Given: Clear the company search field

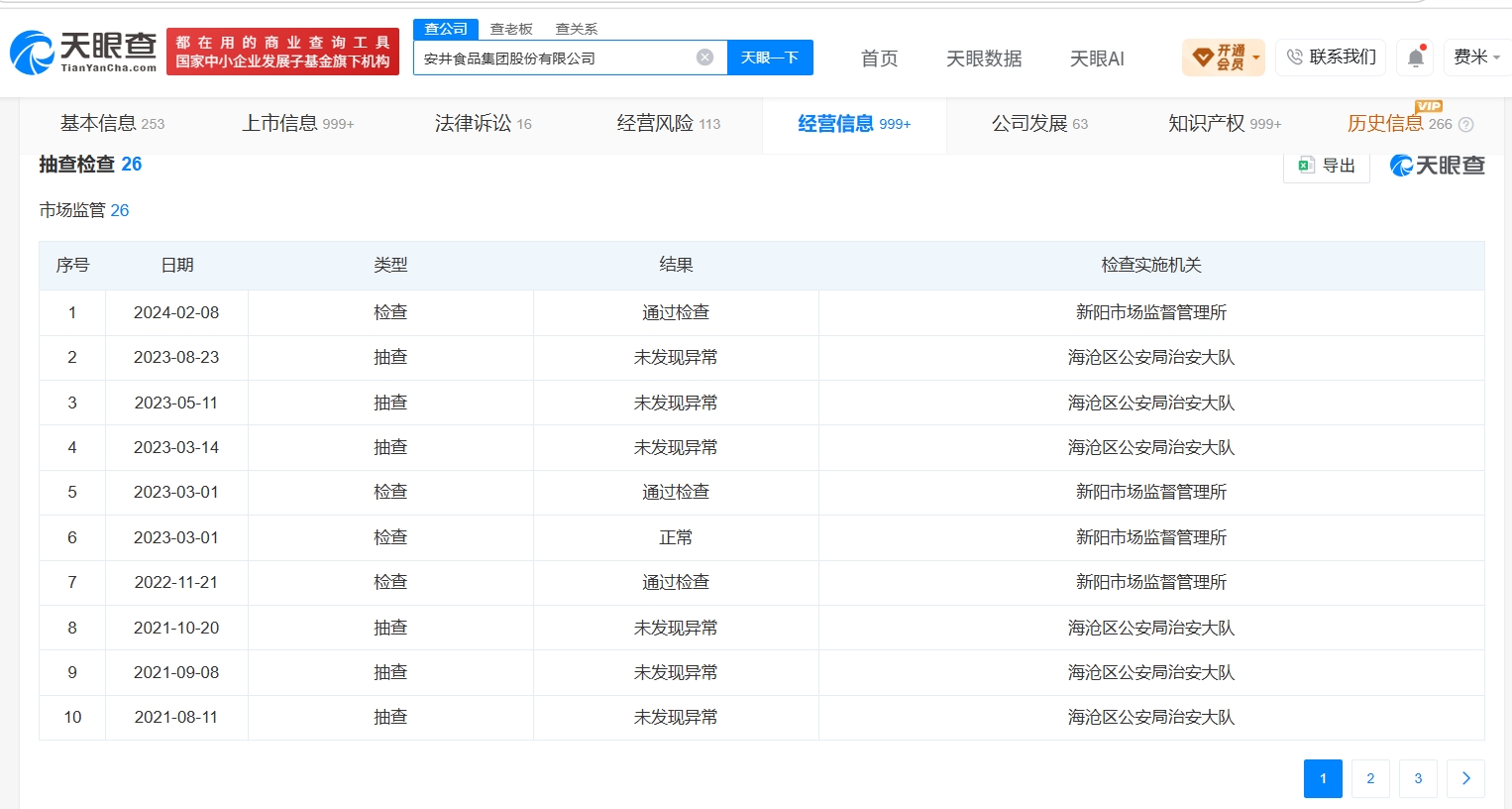Looking at the screenshot, I should point(704,58).
